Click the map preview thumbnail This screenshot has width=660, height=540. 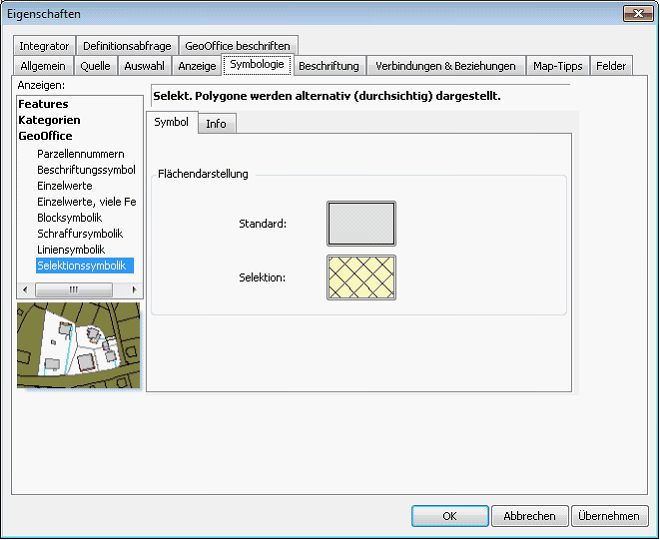(79, 346)
